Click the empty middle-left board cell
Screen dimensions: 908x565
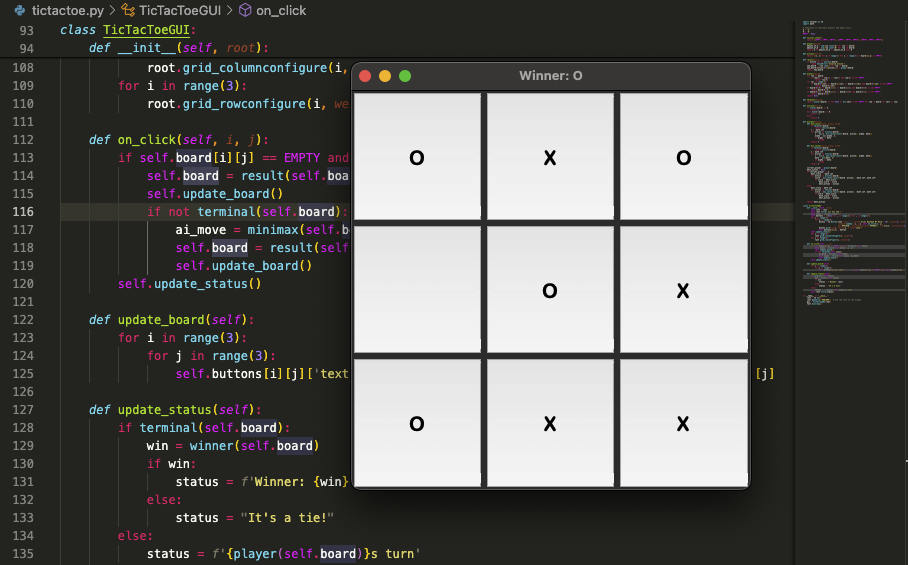tap(417, 290)
